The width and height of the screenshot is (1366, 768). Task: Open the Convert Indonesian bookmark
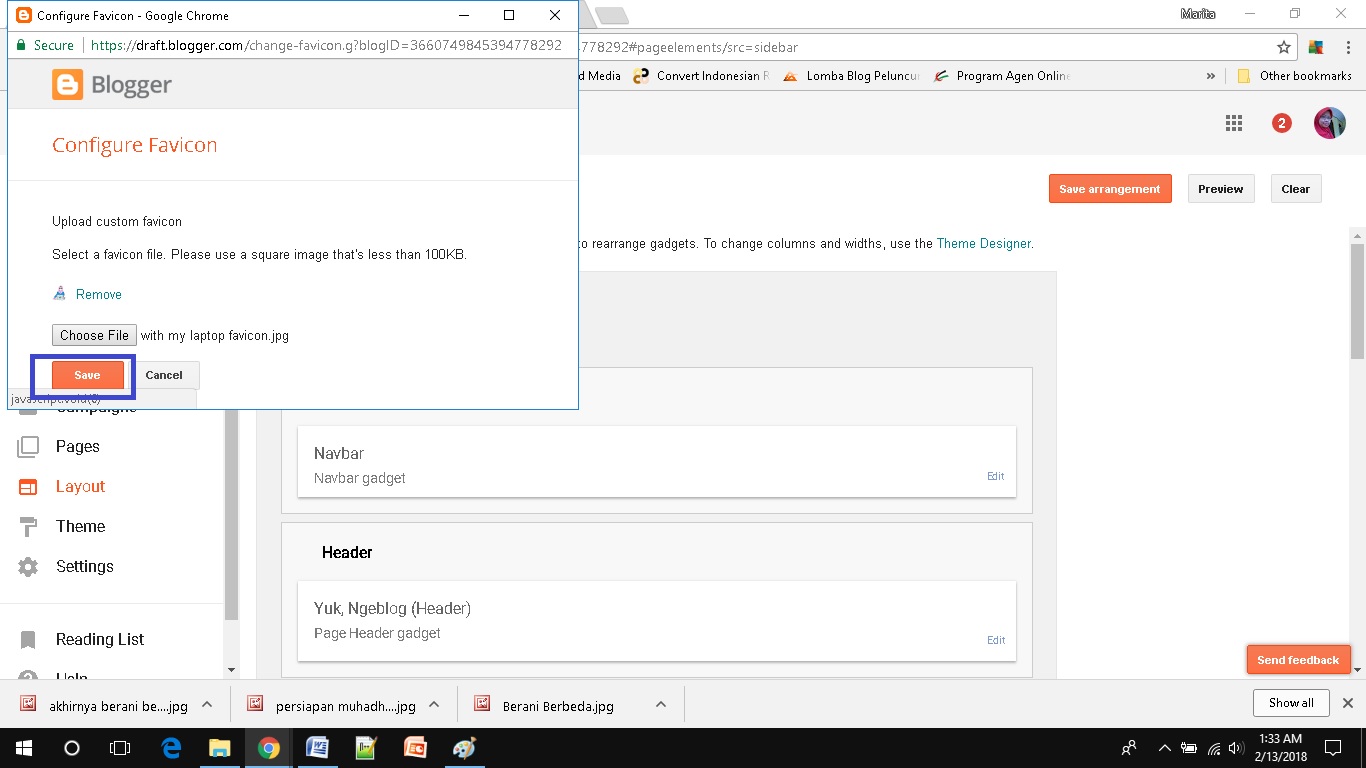pos(701,76)
